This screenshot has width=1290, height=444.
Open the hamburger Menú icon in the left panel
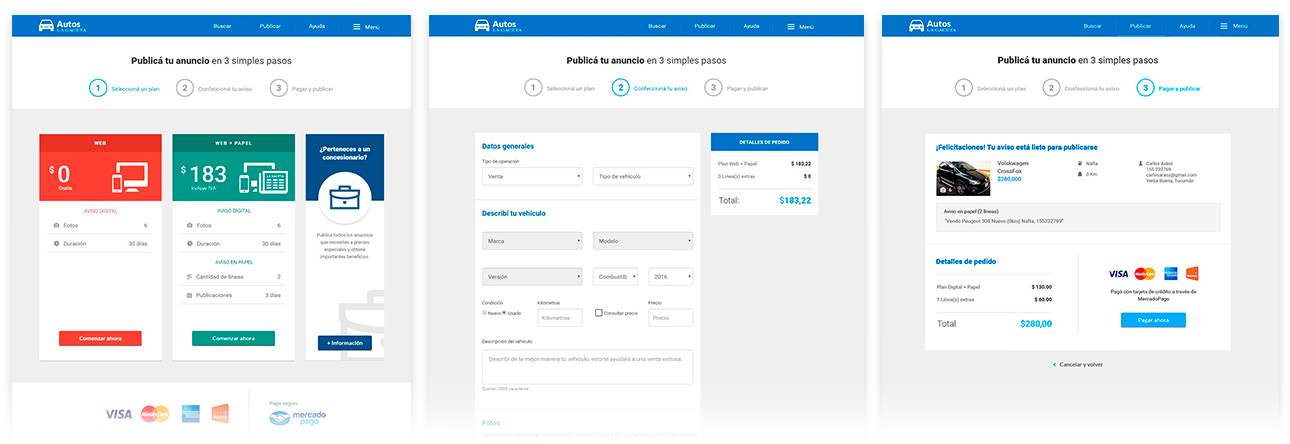click(x=357, y=26)
